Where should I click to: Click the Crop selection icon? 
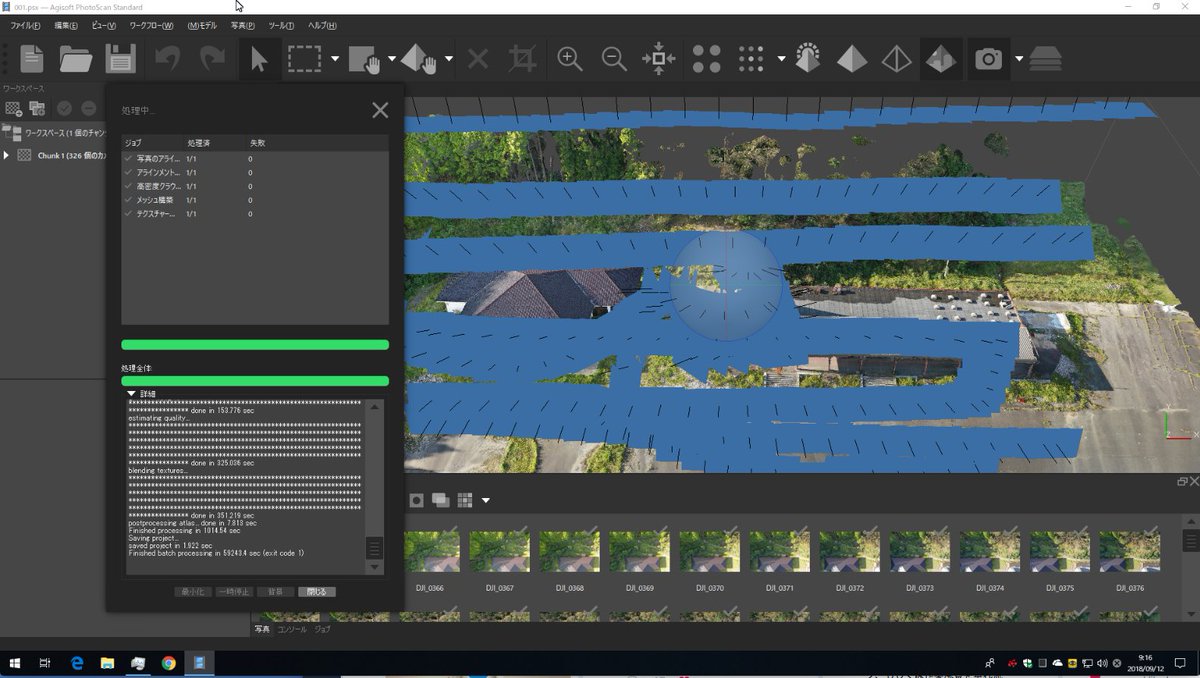522,59
